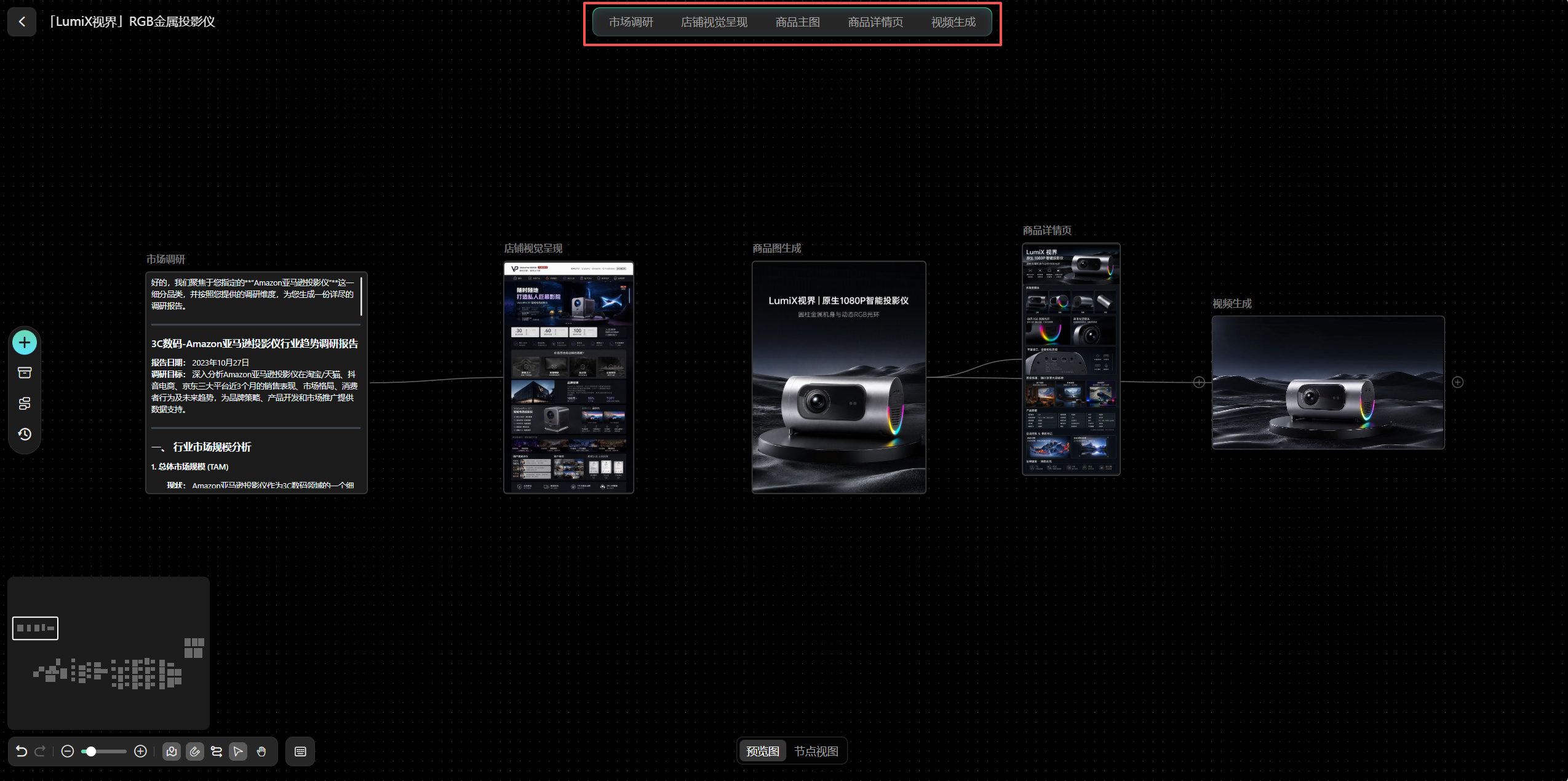
Task: Switch to 商品主图 tab
Action: pyautogui.click(x=798, y=22)
